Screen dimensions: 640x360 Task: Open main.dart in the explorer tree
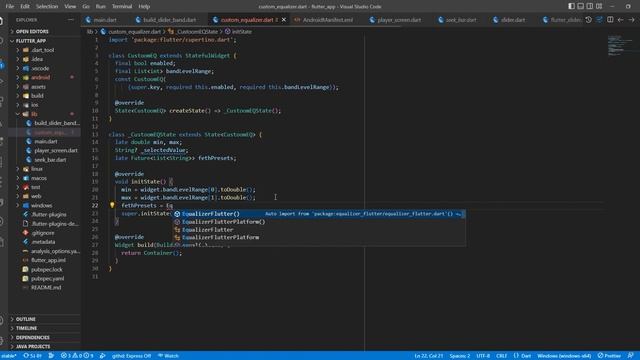46,141
